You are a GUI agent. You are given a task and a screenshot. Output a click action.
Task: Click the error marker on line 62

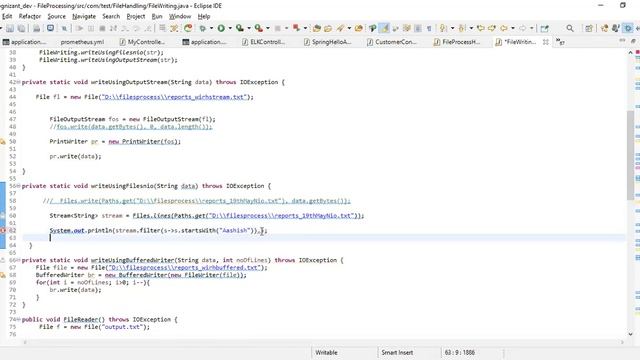[x=2, y=230]
